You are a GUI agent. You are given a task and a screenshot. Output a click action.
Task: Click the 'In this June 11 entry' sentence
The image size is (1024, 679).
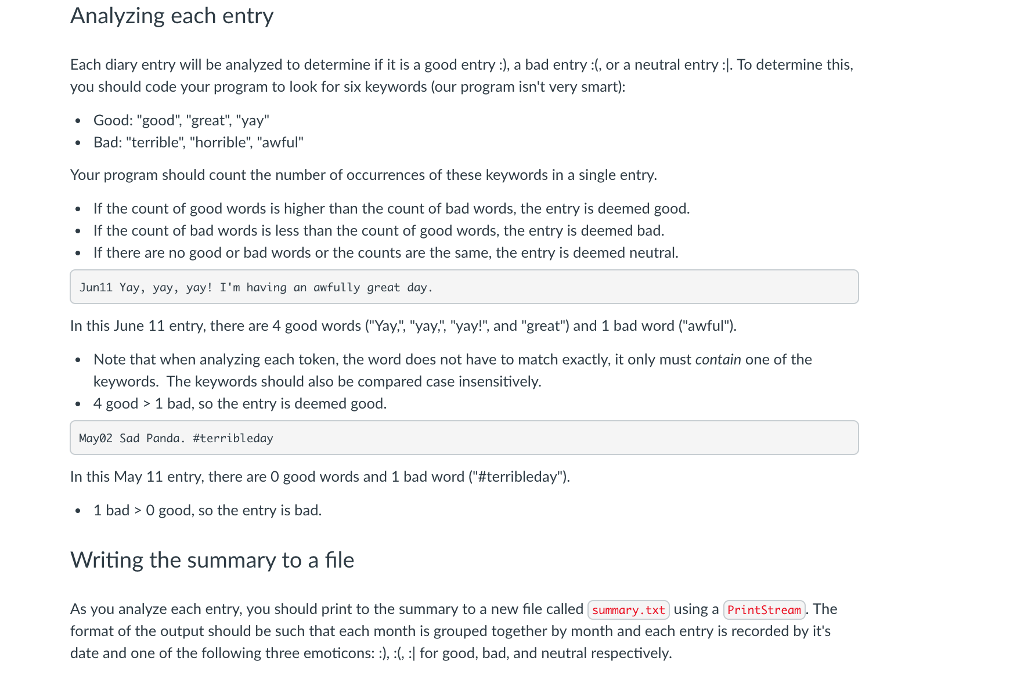403,326
